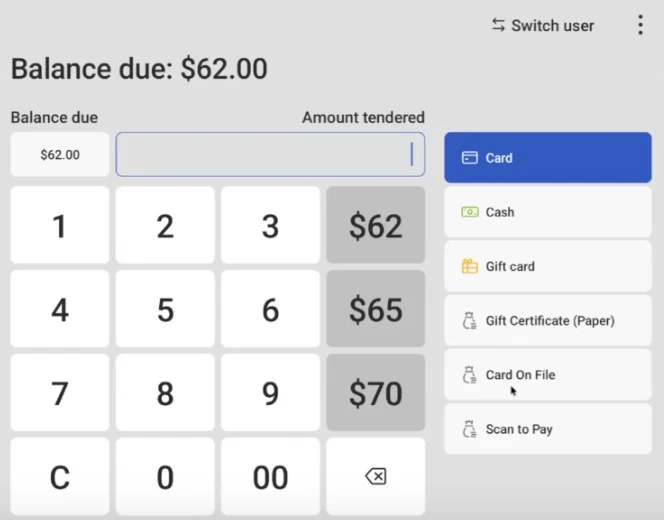
Task: Switch user via the top link
Action: tap(543, 25)
